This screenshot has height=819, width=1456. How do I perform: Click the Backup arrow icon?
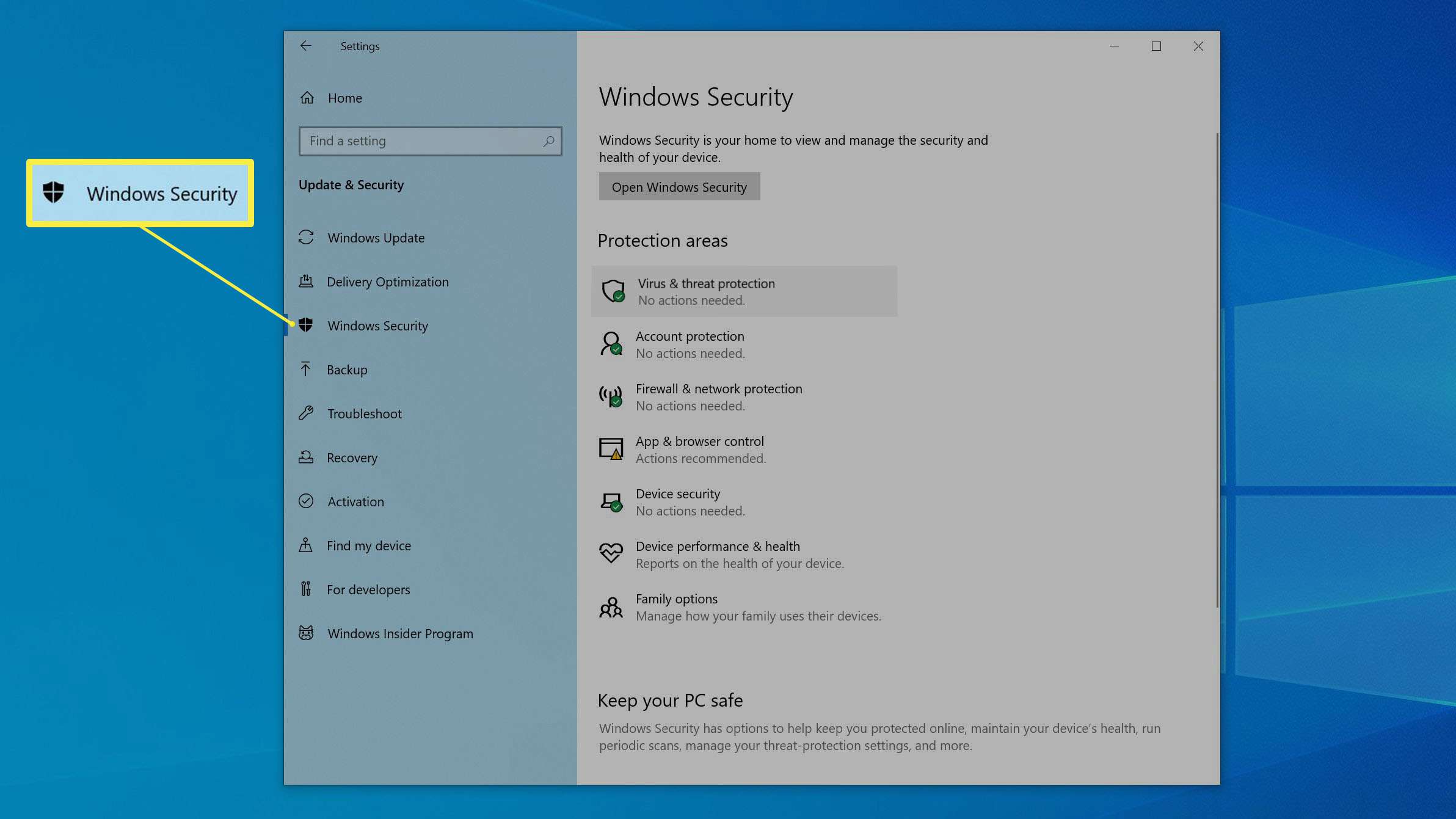point(306,369)
